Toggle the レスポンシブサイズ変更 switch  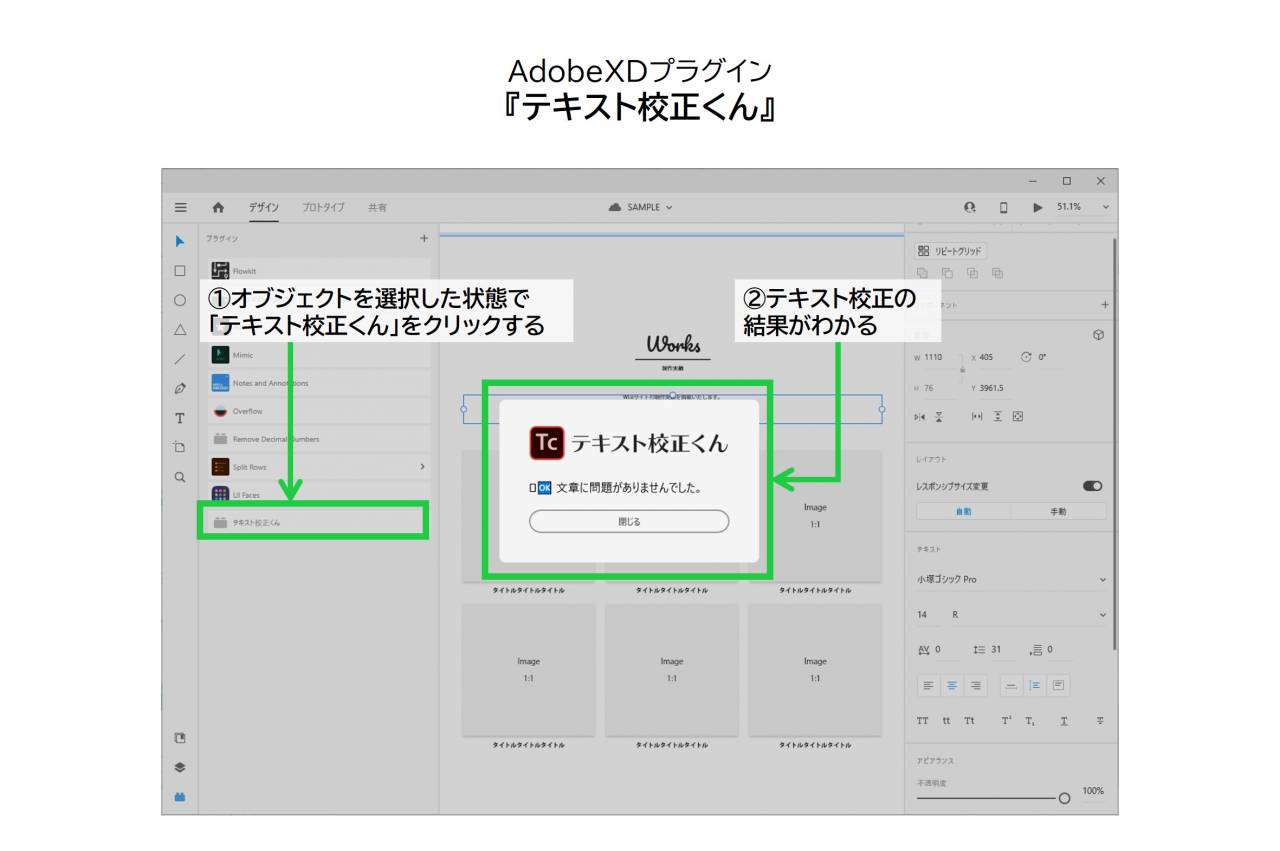click(1092, 486)
